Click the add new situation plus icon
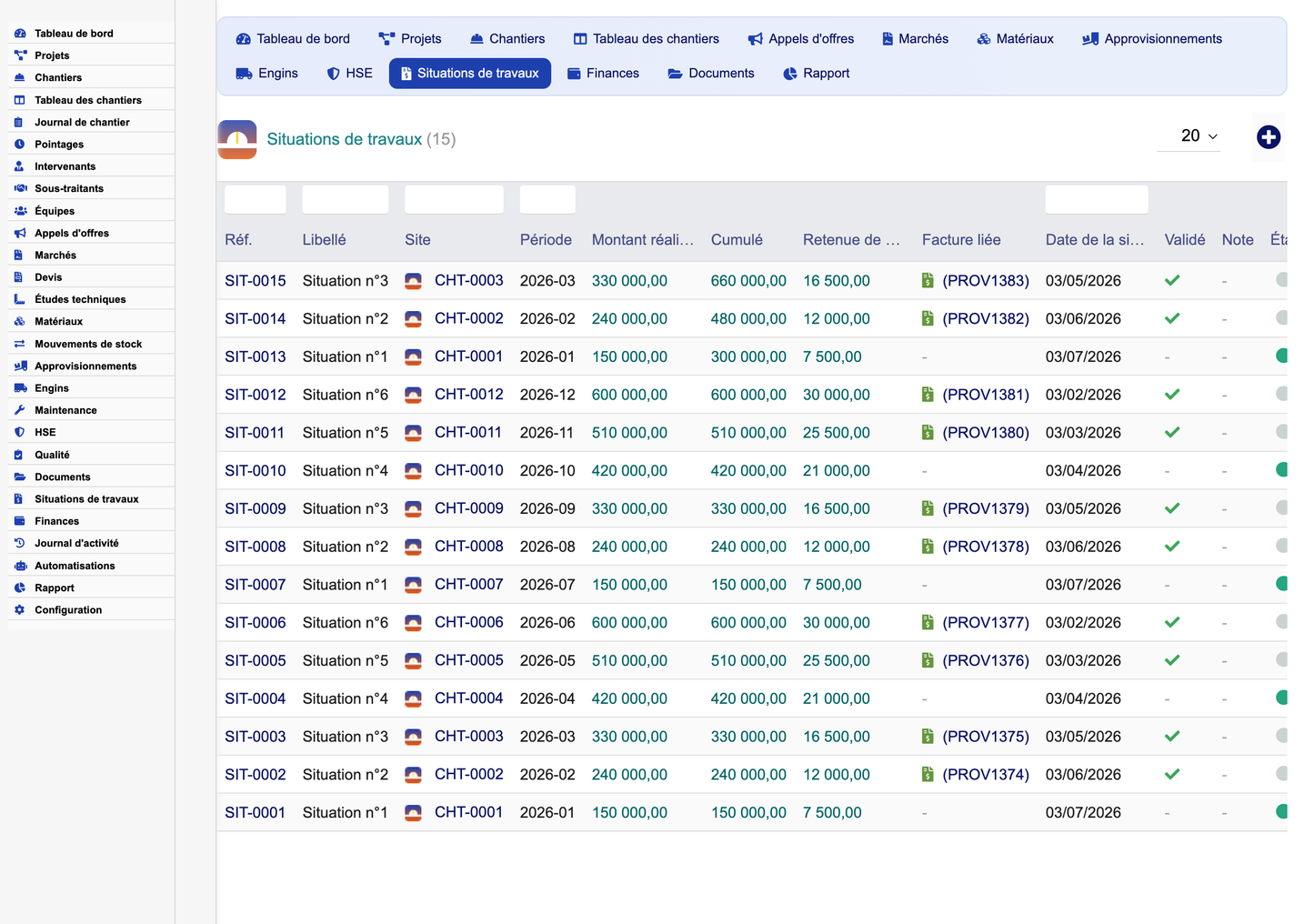 [1269, 137]
